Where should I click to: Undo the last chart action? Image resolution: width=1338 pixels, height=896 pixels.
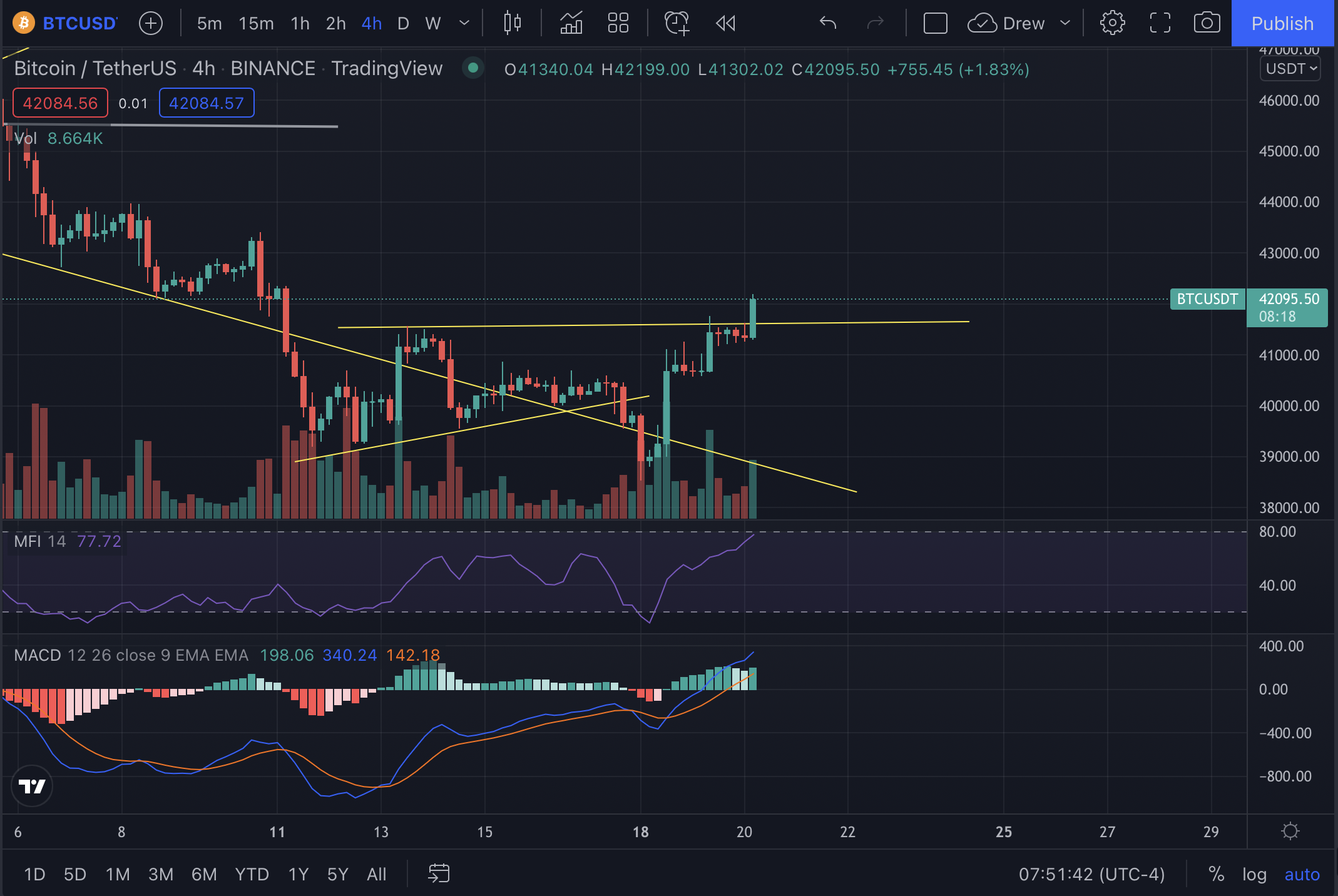[x=828, y=23]
